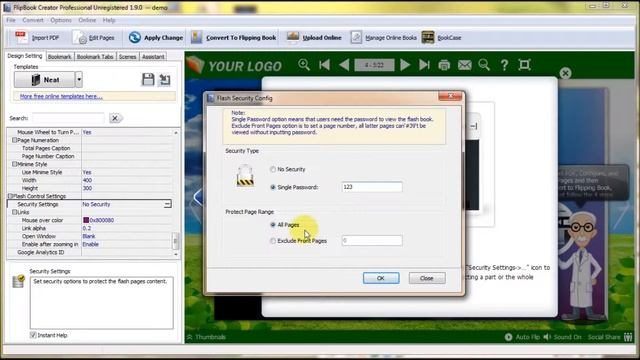
Task: Switch to the Bookmark Tabs tab
Action: point(95,57)
